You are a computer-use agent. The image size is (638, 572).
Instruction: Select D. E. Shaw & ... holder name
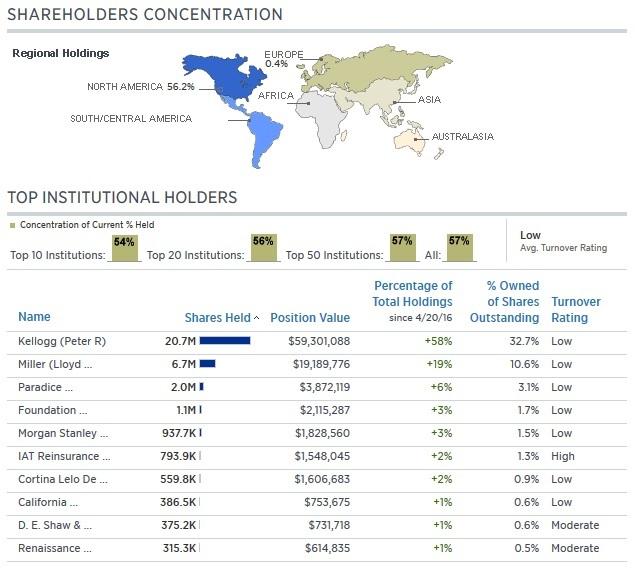coord(55,525)
